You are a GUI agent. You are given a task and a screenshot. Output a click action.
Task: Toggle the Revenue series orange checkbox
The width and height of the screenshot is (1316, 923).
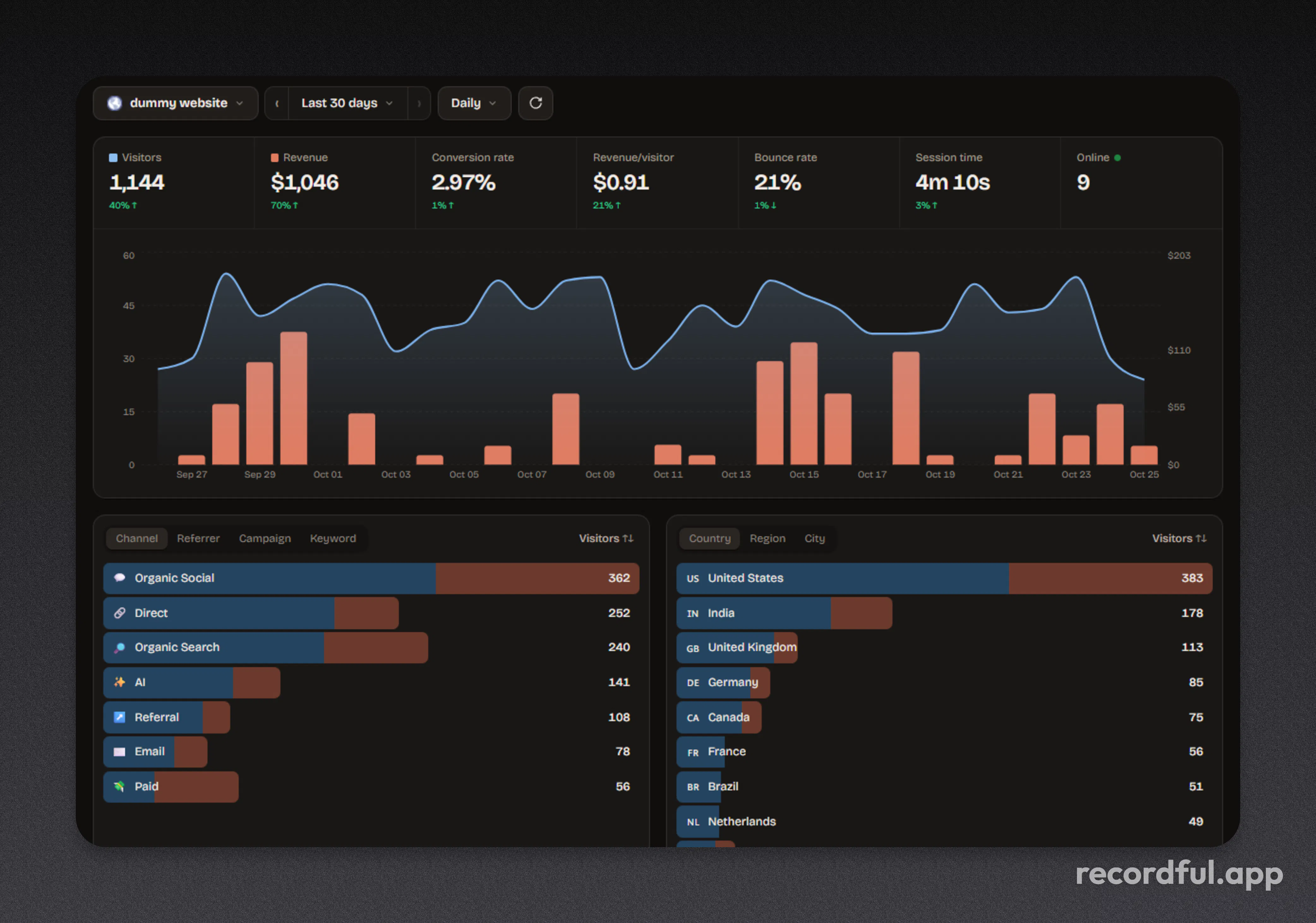(x=274, y=158)
